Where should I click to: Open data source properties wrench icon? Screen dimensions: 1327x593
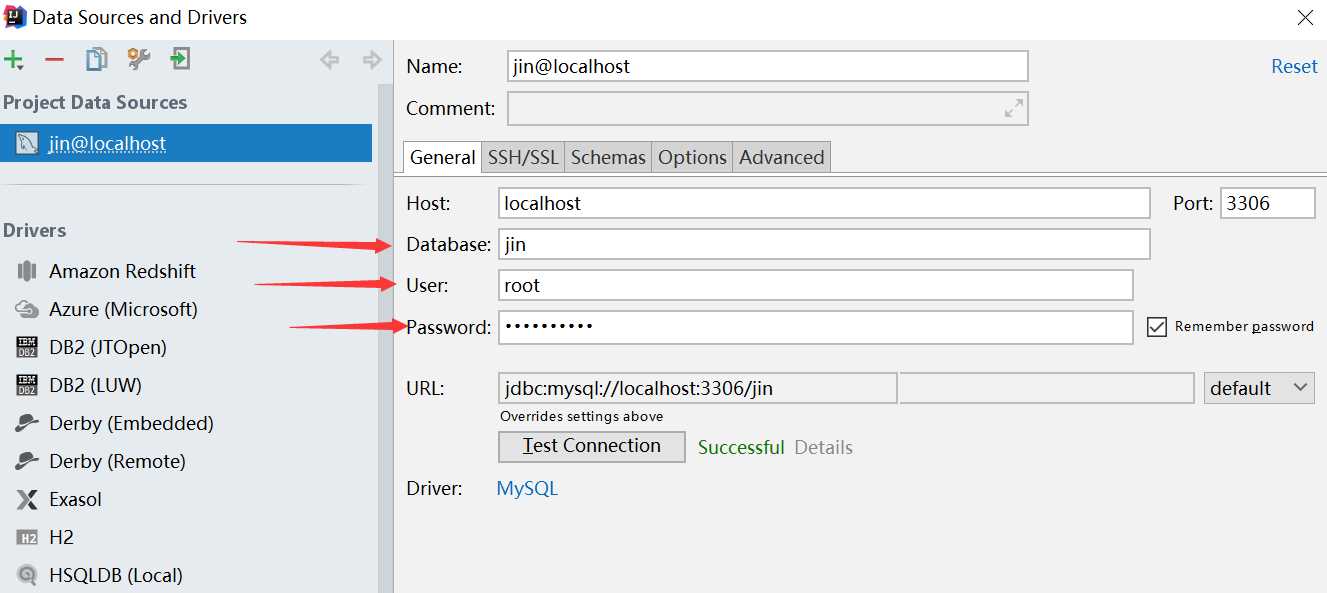click(138, 60)
